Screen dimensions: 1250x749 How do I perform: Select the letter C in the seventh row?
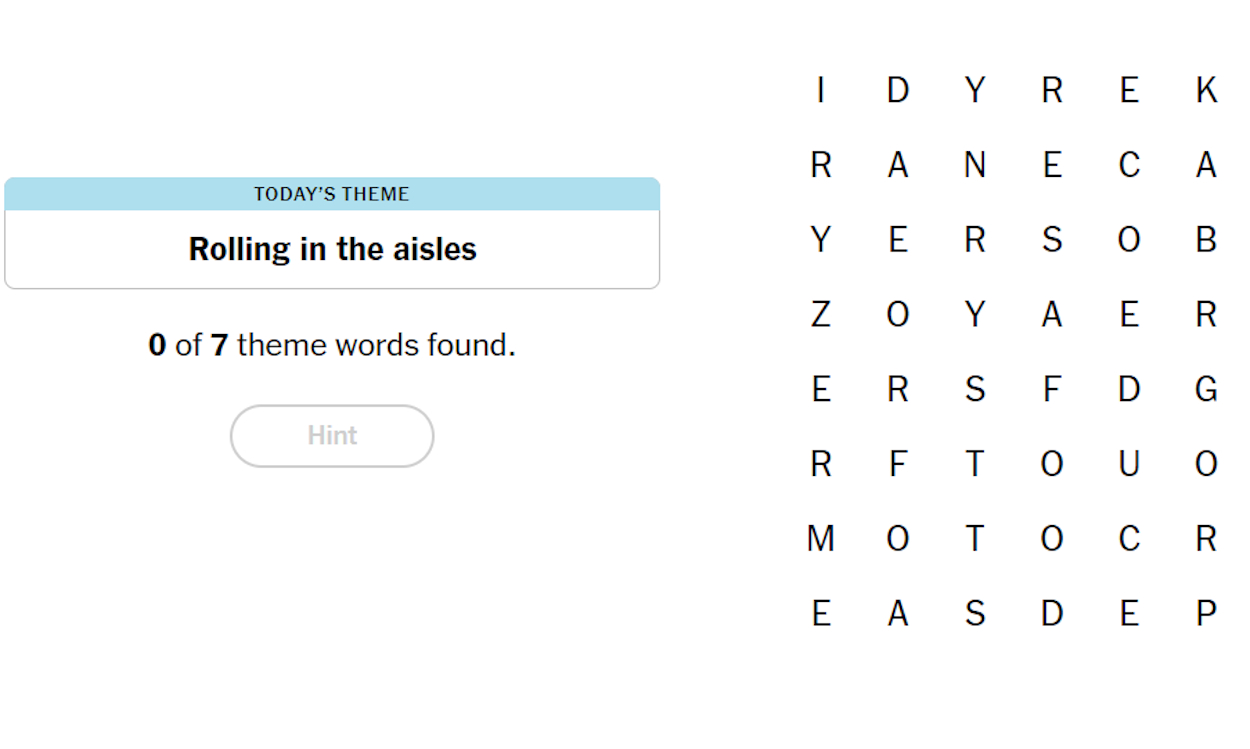1129,539
